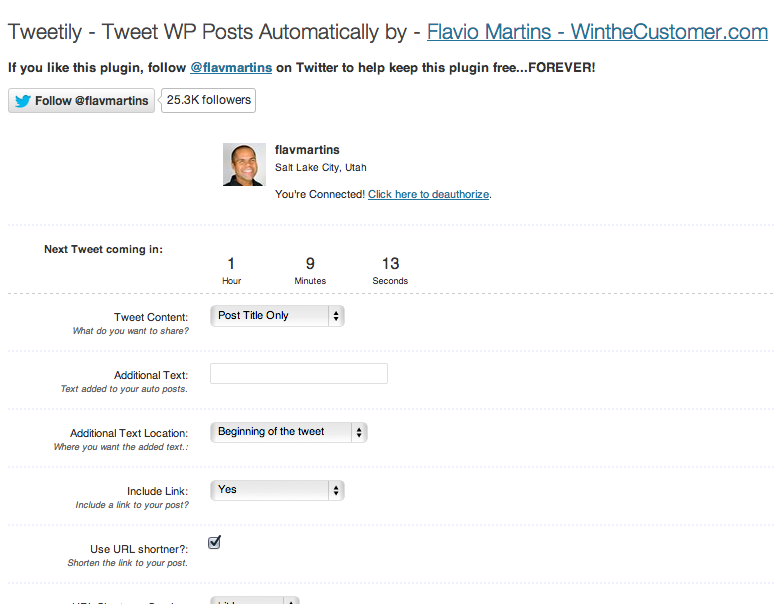Expand the Additional Text Location dropdown

tap(289, 432)
